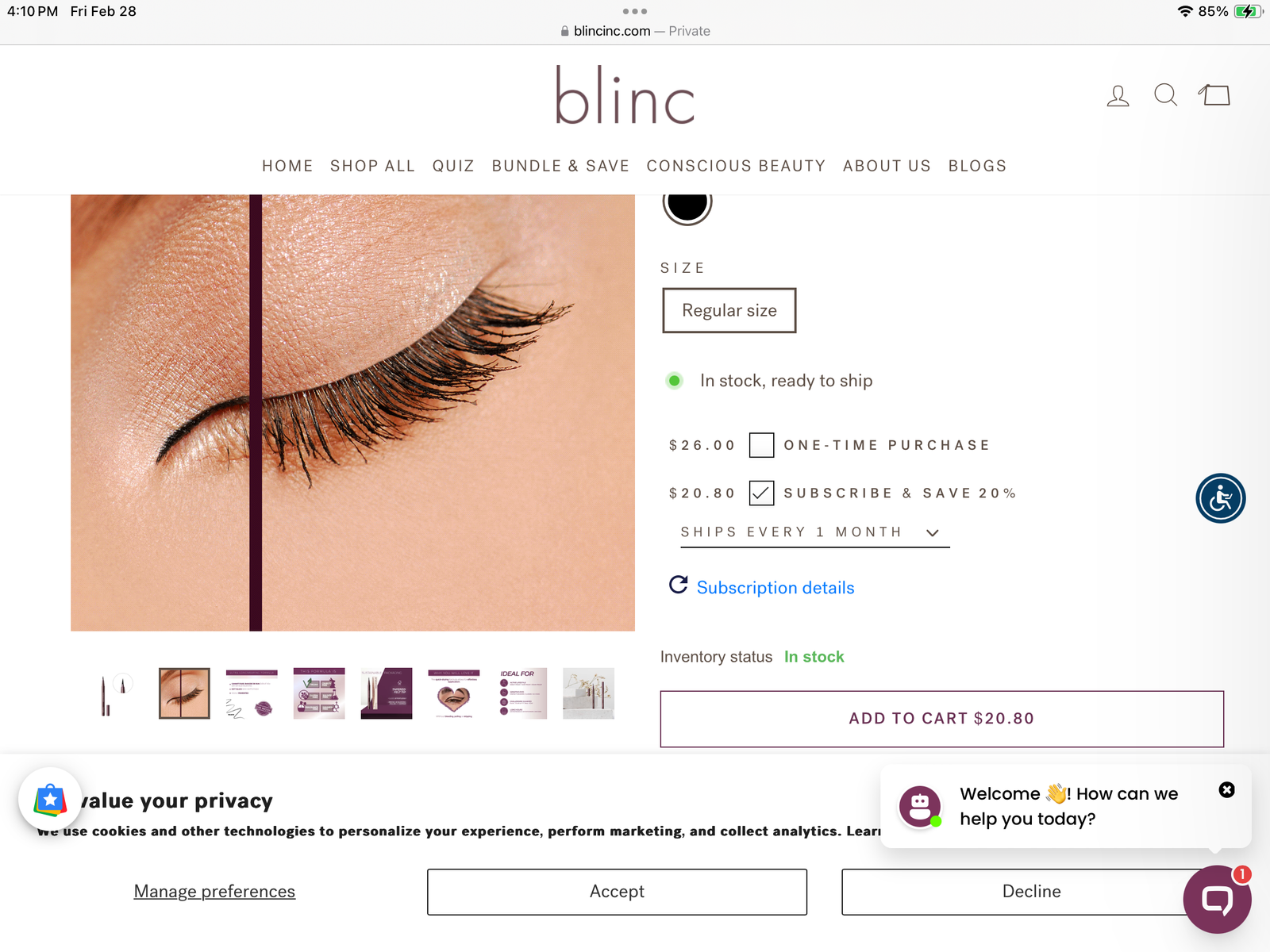
Task: Click Add to Cart $20.80 button
Action: point(941,719)
